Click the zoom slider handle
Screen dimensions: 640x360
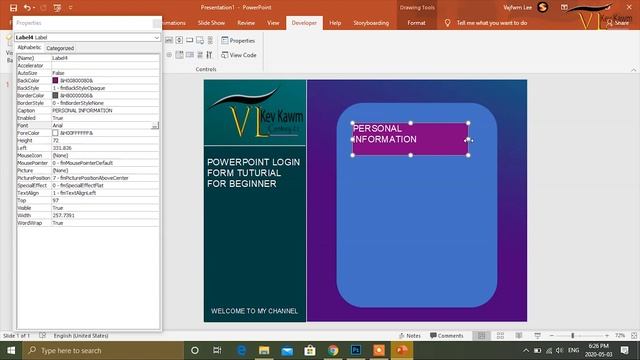coord(573,336)
